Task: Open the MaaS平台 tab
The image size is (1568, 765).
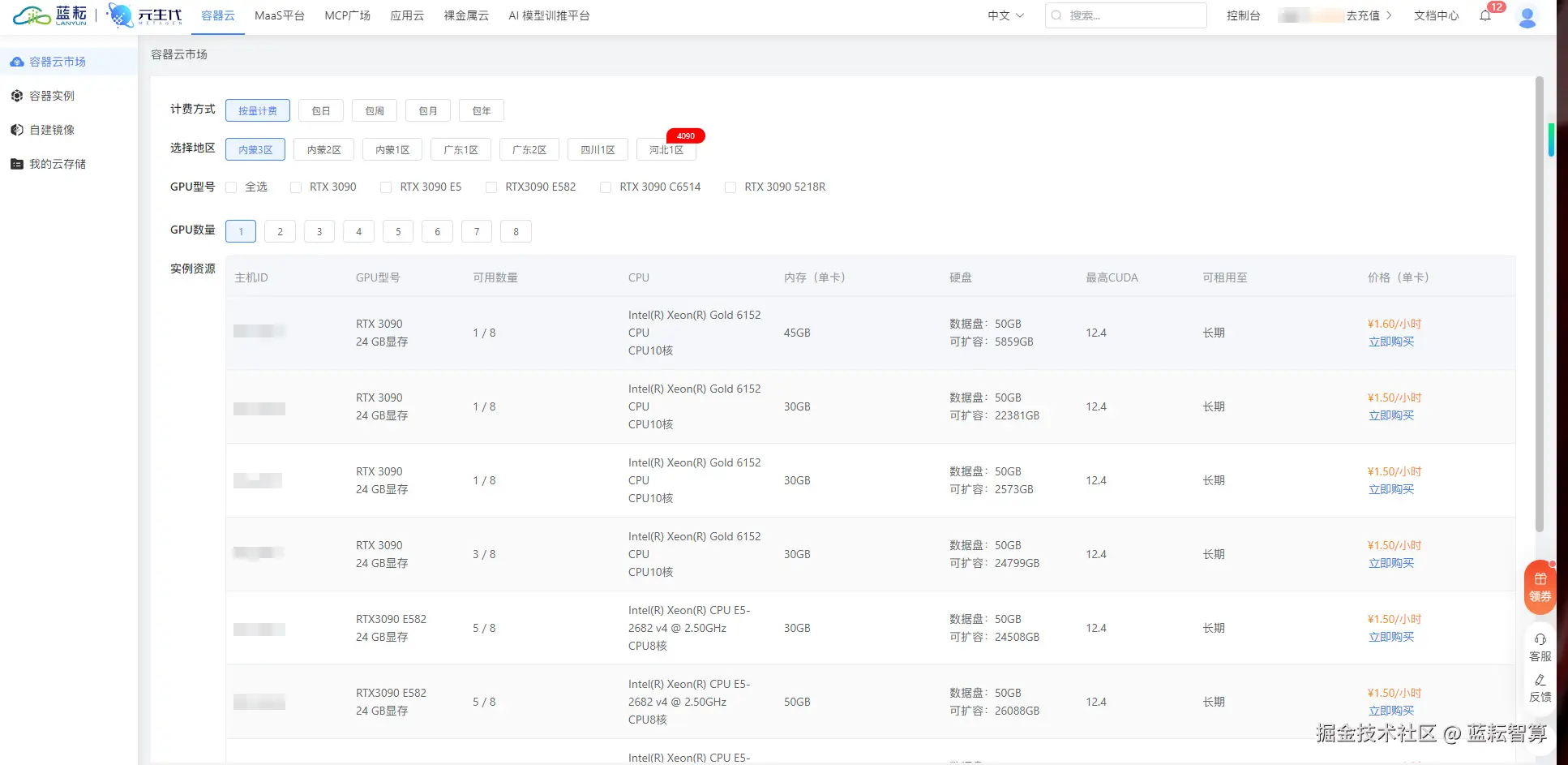Action: [x=280, y=15]
